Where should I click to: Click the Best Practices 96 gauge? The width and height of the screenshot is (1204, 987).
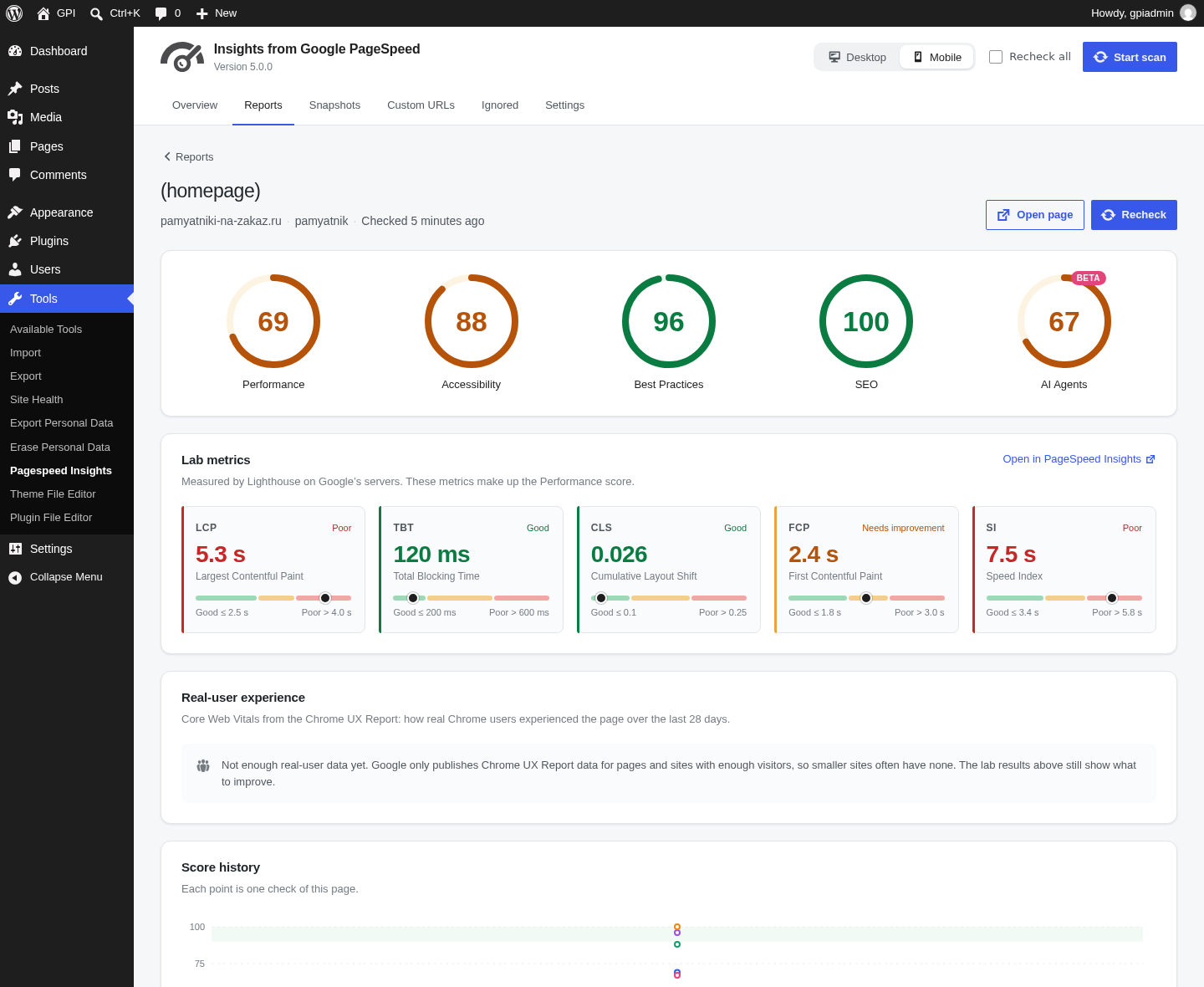tap(669, 321)
